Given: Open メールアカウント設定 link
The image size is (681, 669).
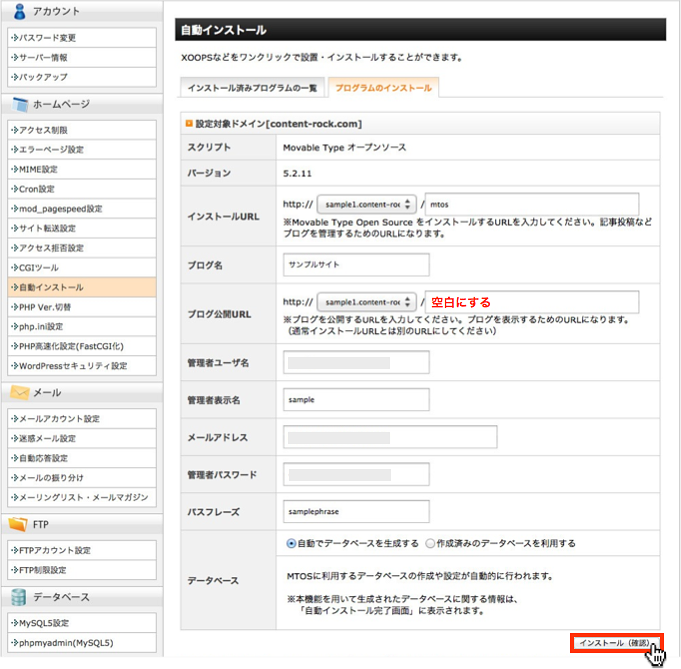Looking at the screenshot, I should point(82,419).
